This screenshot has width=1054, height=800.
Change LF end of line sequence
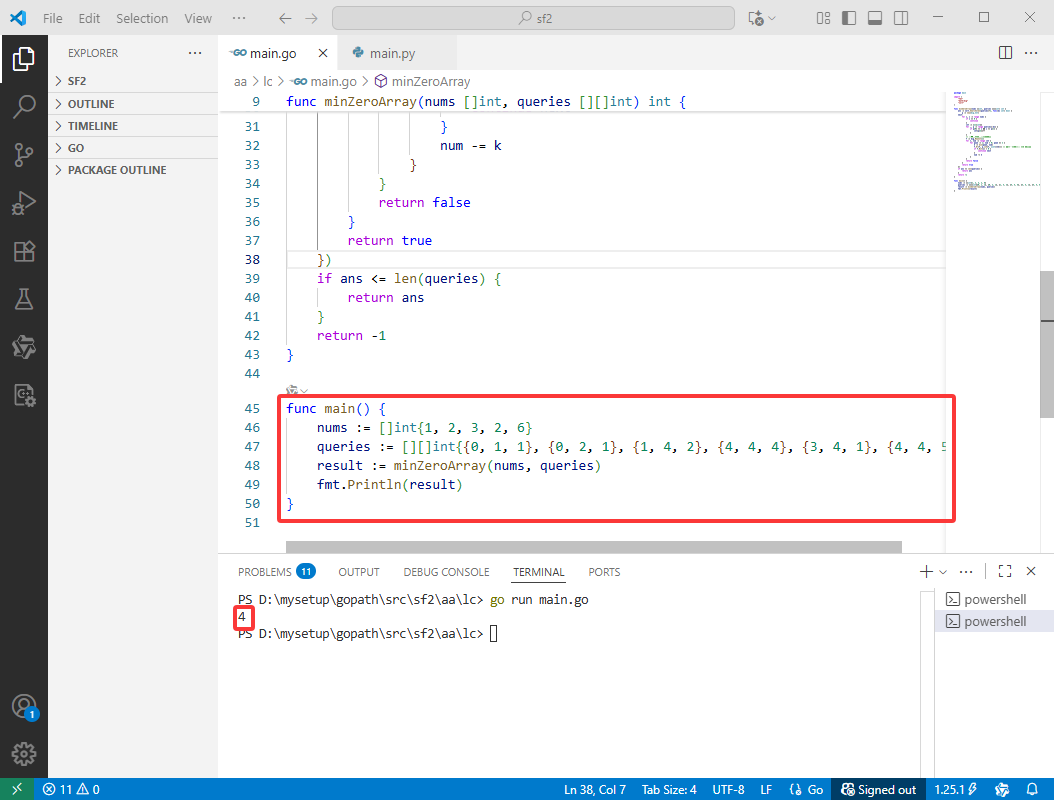[x=766, y=789]
